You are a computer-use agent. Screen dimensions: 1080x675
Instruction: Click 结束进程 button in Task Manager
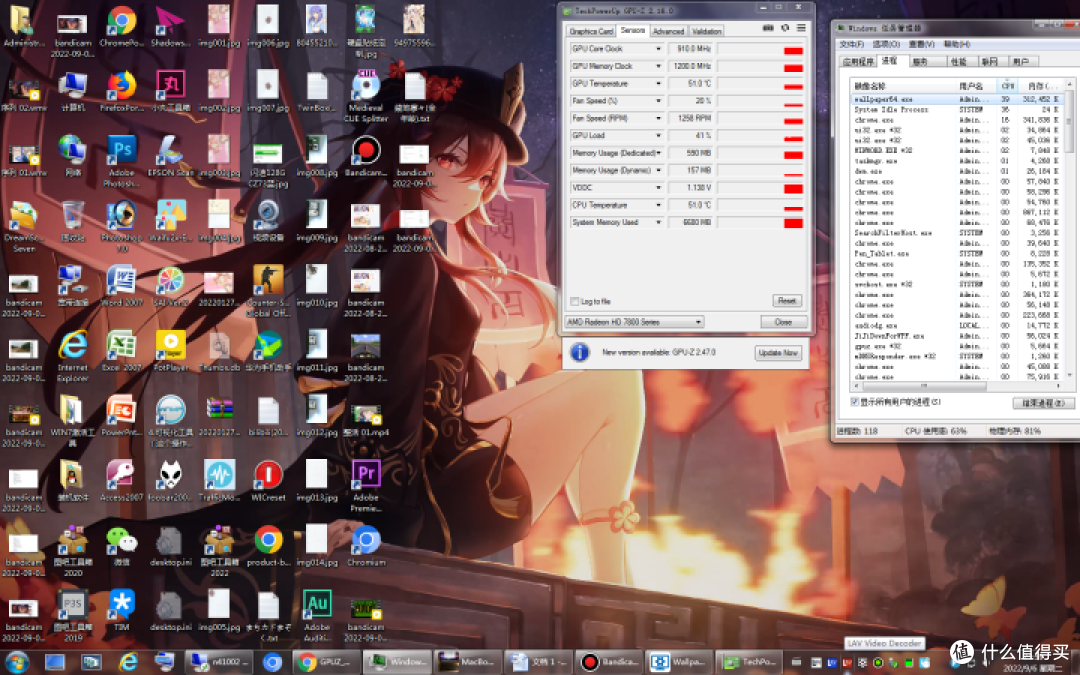point(1043,403)
